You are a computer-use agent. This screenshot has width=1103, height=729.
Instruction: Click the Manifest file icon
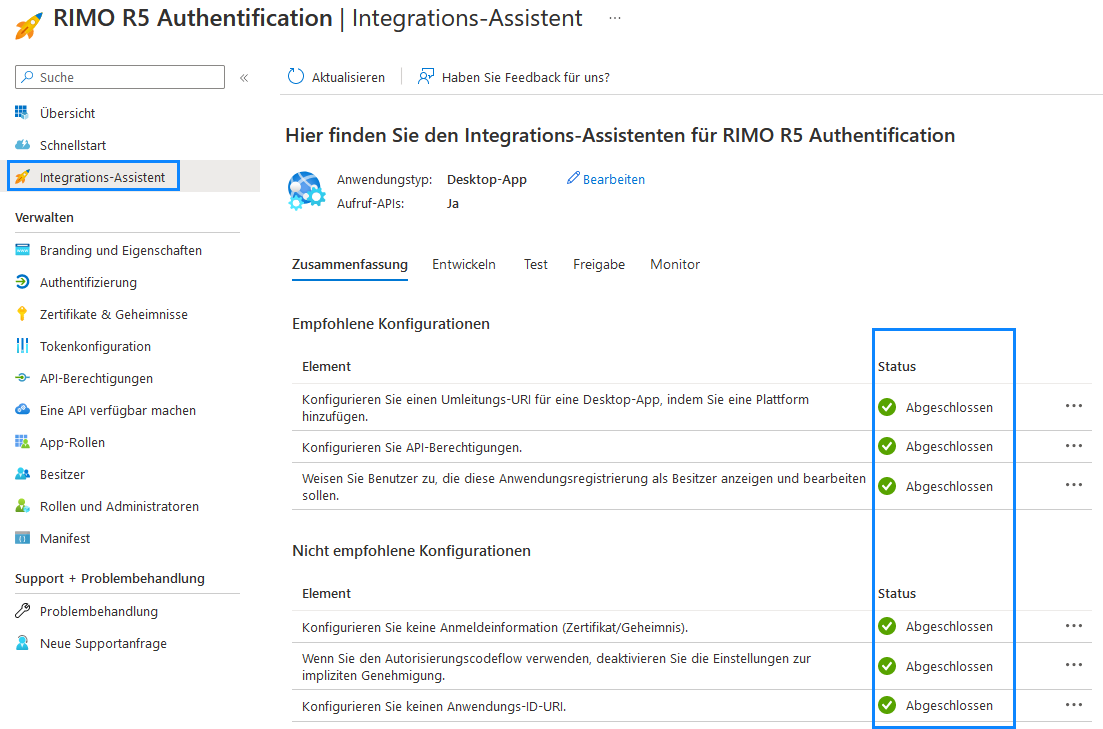click(x=23, y=538)
